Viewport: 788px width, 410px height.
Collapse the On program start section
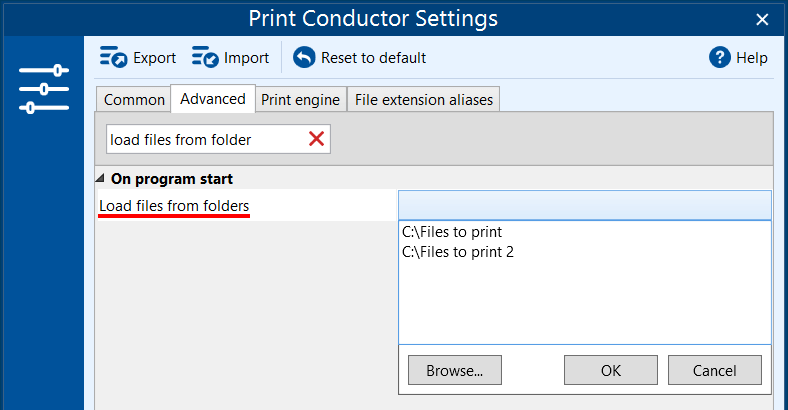(x=100, y=178)
